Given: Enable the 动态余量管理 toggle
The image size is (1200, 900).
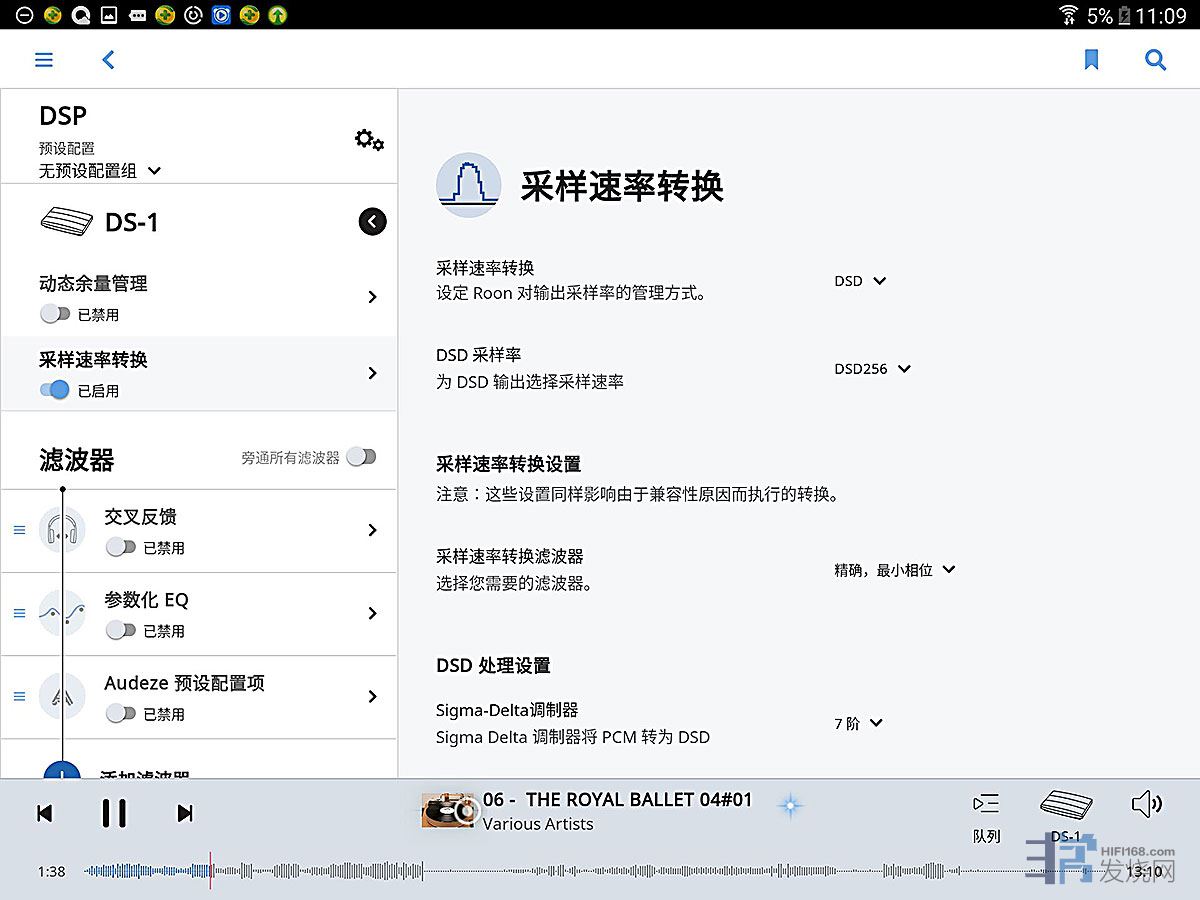Looking at the screenshot, I should [x=55, y=314].
